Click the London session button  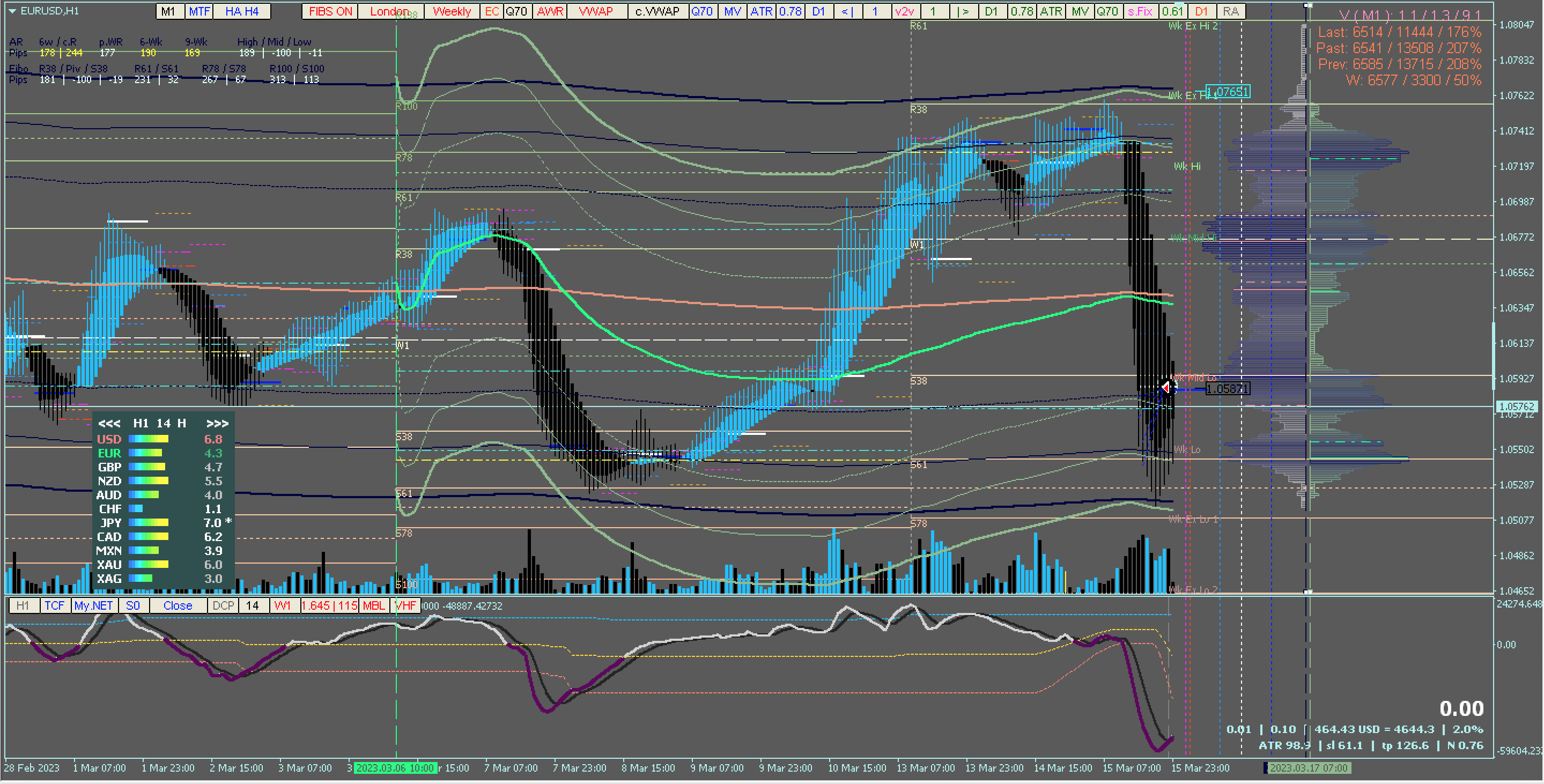point(389,11)
